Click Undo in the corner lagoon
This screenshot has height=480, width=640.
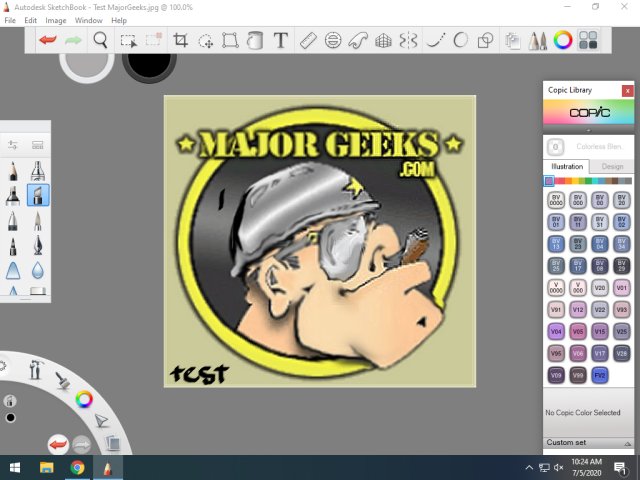click(x=58, y=444)
